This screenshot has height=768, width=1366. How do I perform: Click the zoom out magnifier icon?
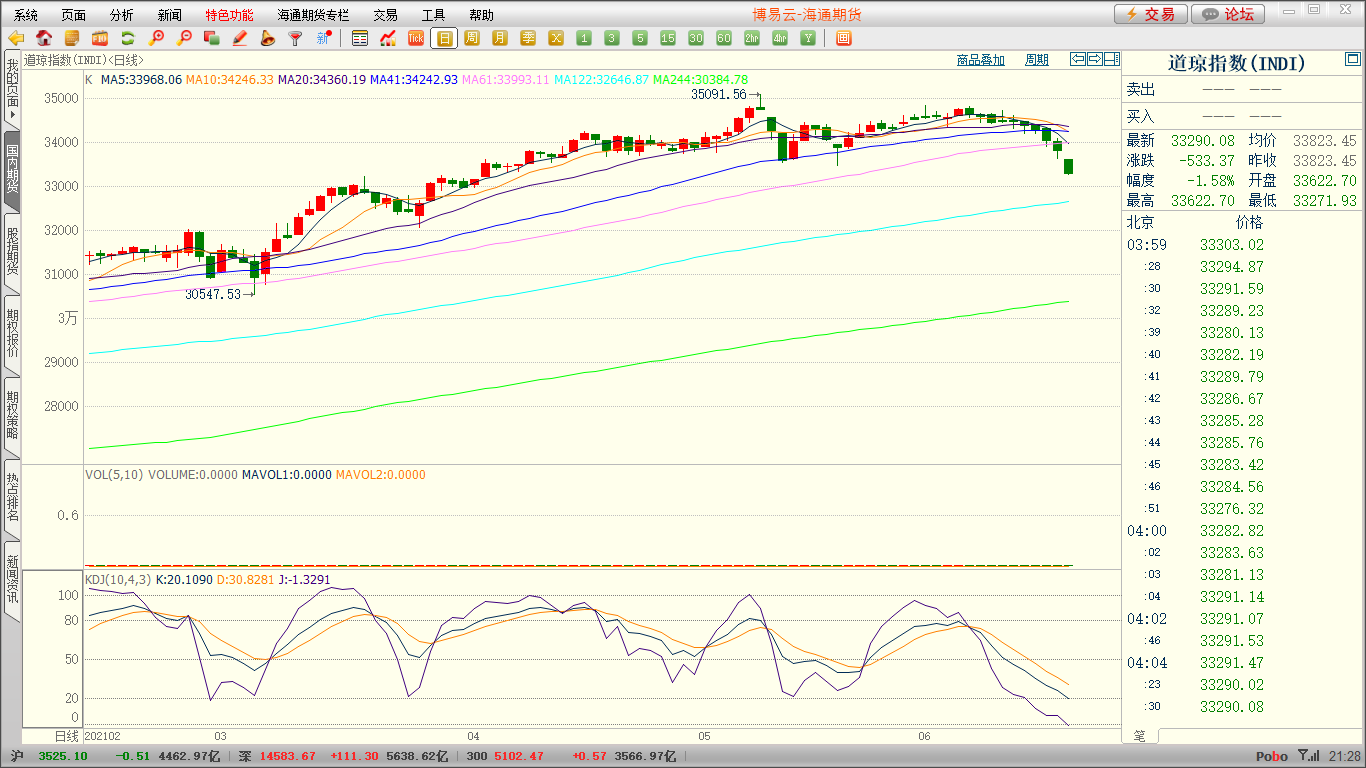click(x=184, y=38)
